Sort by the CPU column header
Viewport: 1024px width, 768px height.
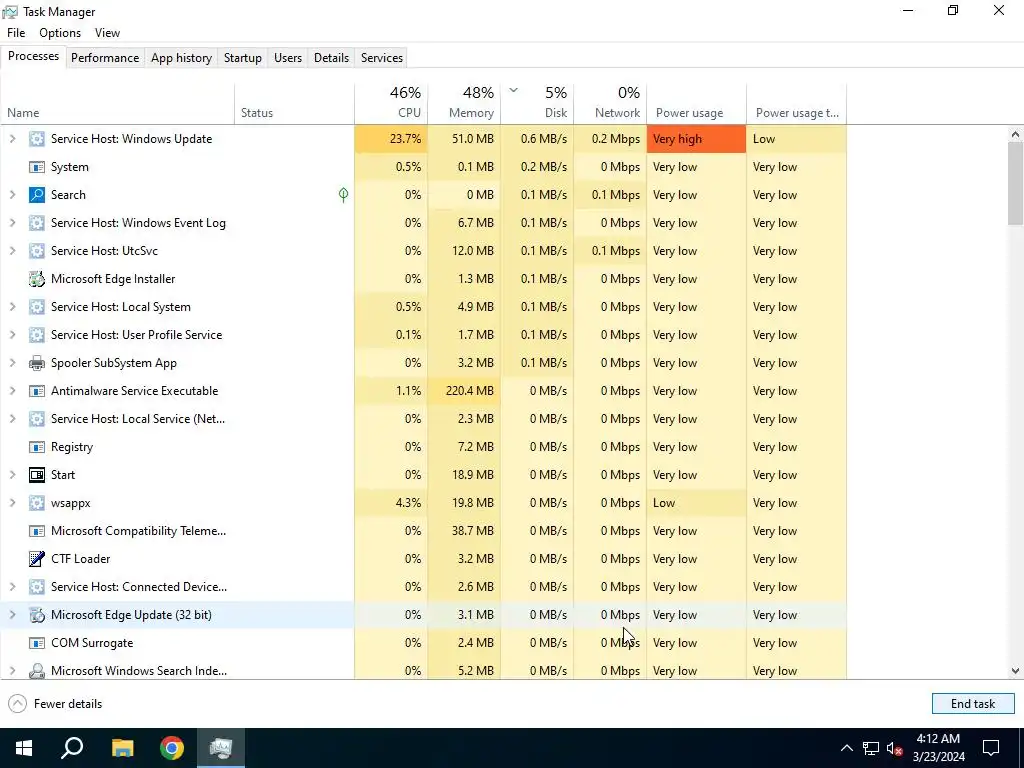(x=391, y=103)
